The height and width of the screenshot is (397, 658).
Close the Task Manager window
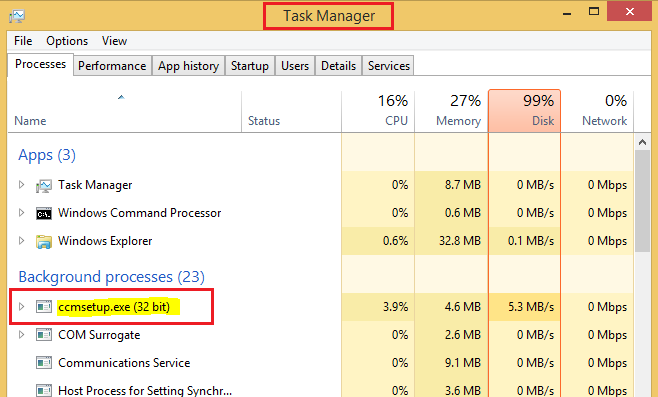click(x=629, y=11)
